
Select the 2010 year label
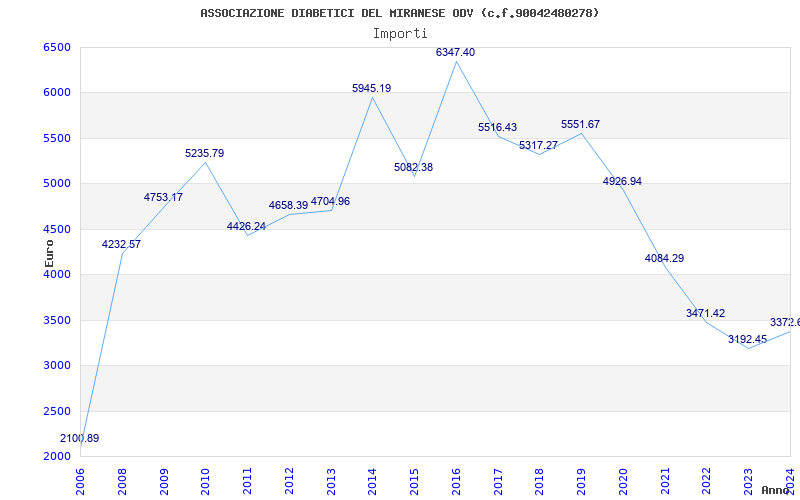pos(206,482)
